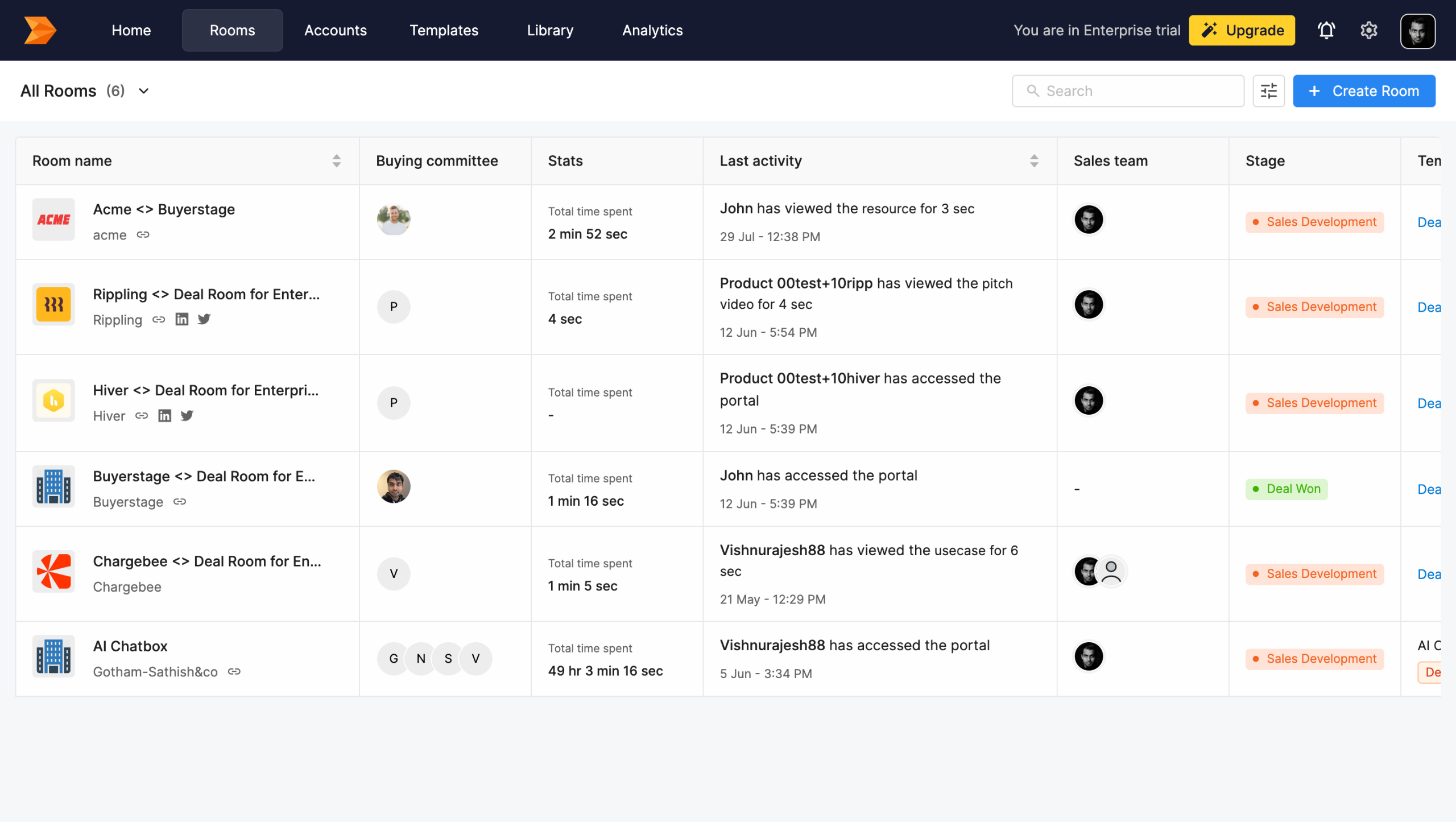Image resolution: width=1456 pixels, height=822 pixels.
Task: Sort by the Last activity column arrows
Action: click(1034, 161)
